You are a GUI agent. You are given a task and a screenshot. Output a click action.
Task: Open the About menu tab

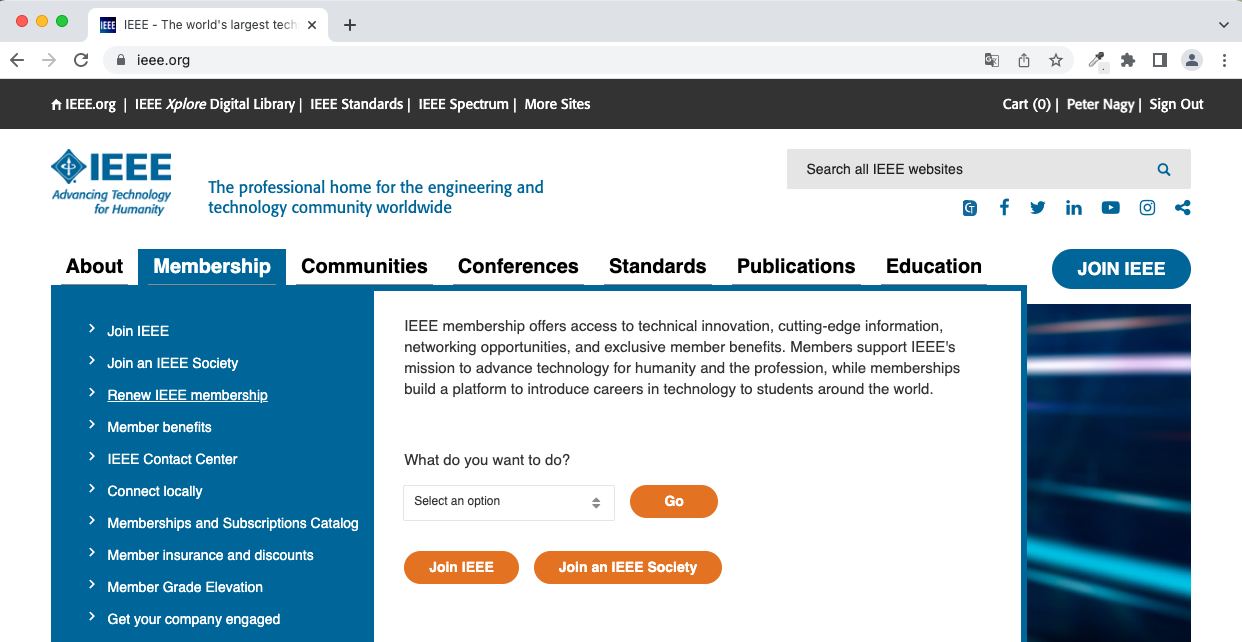[94, 266]
